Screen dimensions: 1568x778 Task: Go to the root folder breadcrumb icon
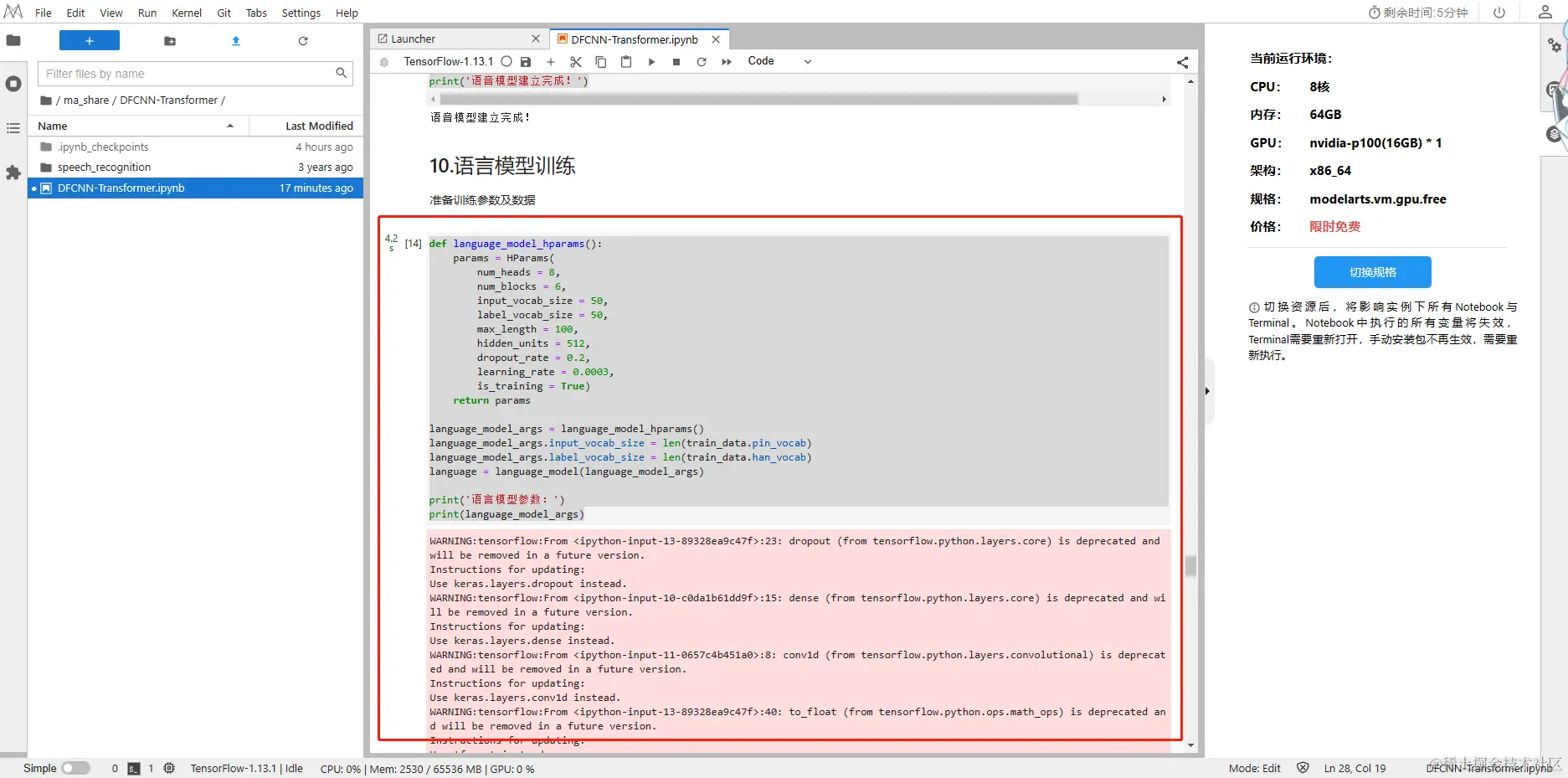(46, 100)
